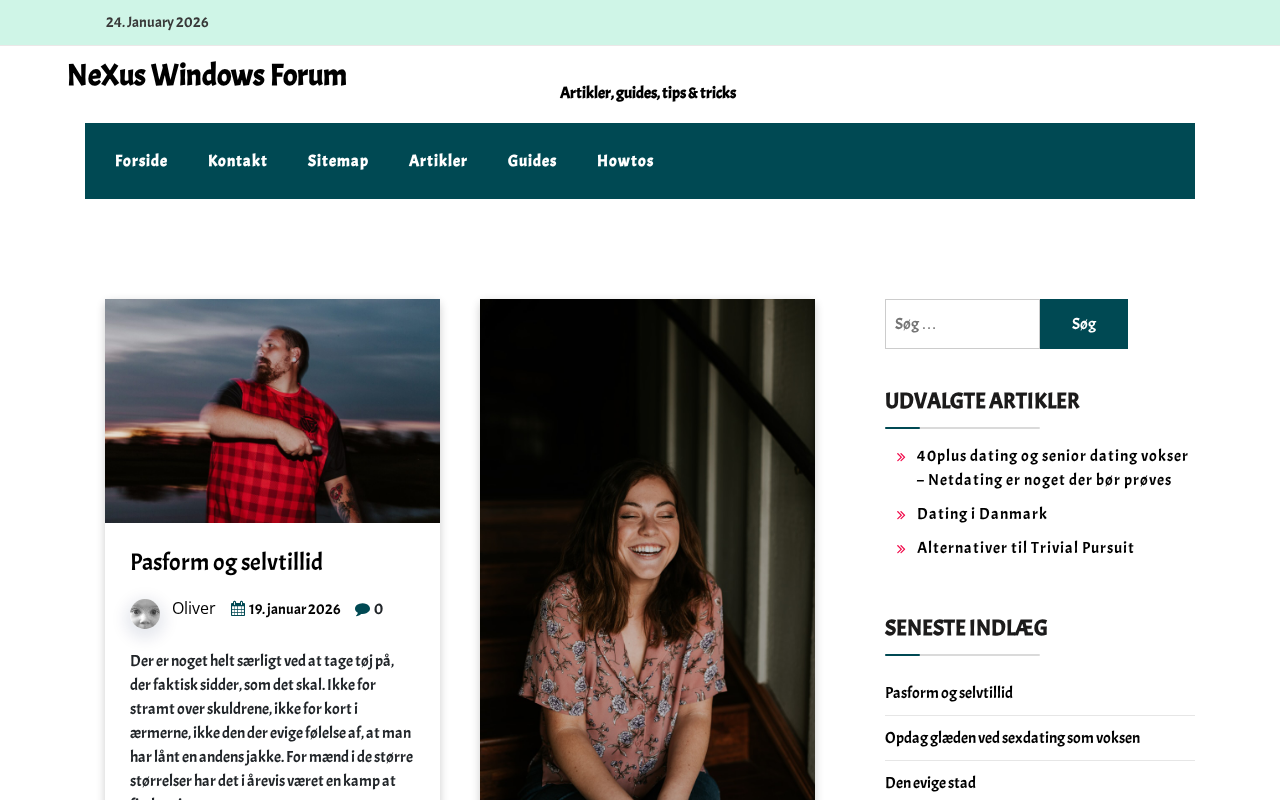
Task: Select the Howtos navigation item
Action: [x=625, y=161]
